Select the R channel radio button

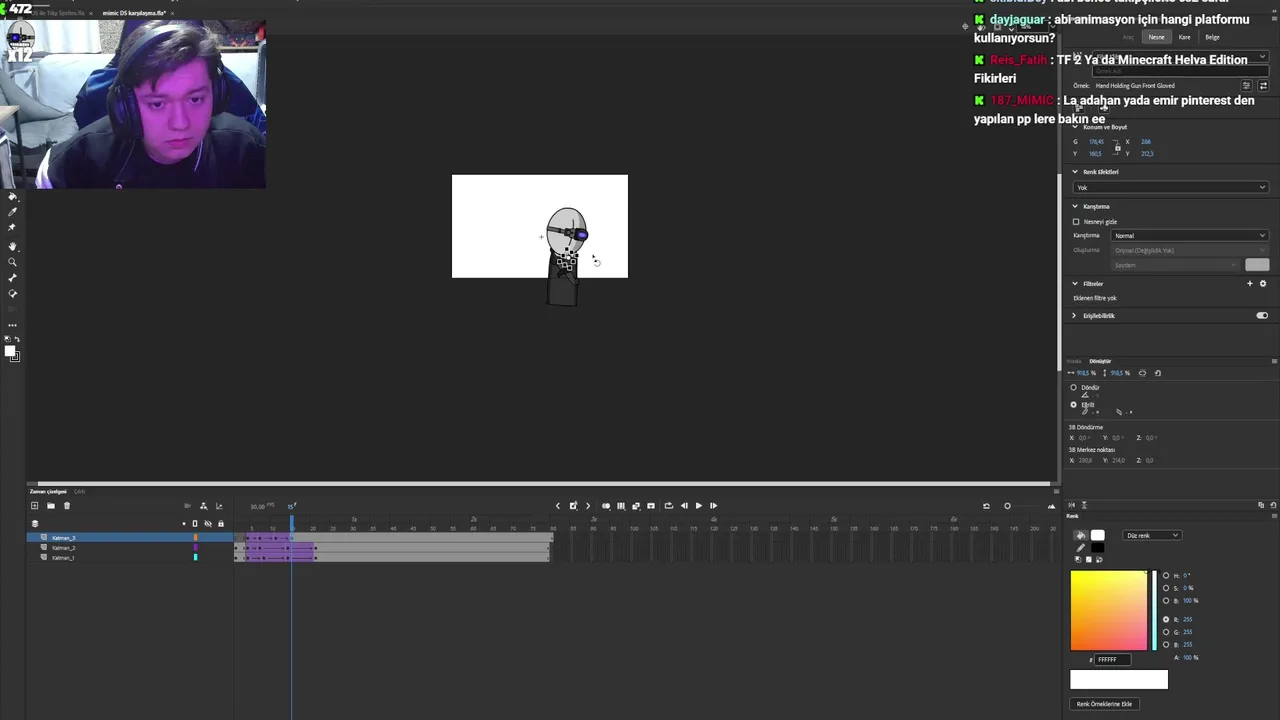(1166, 620)
